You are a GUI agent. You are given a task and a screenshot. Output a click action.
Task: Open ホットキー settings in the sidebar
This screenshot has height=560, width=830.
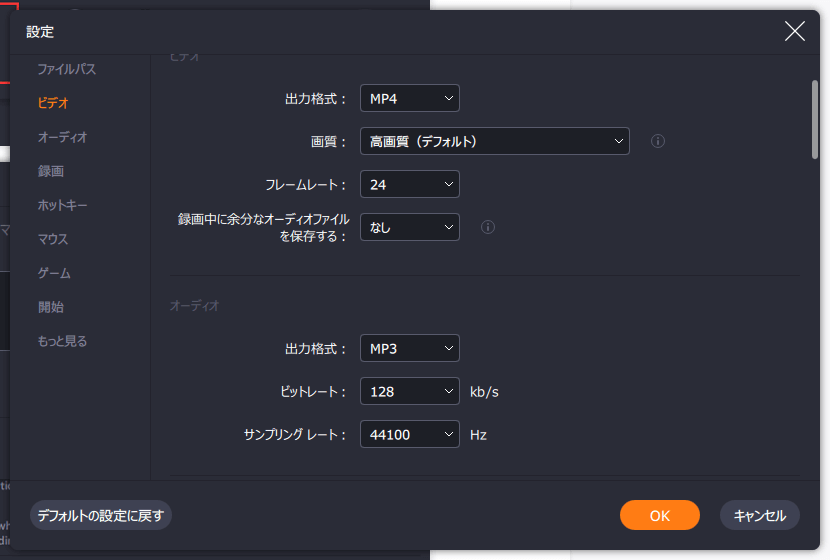62,205
